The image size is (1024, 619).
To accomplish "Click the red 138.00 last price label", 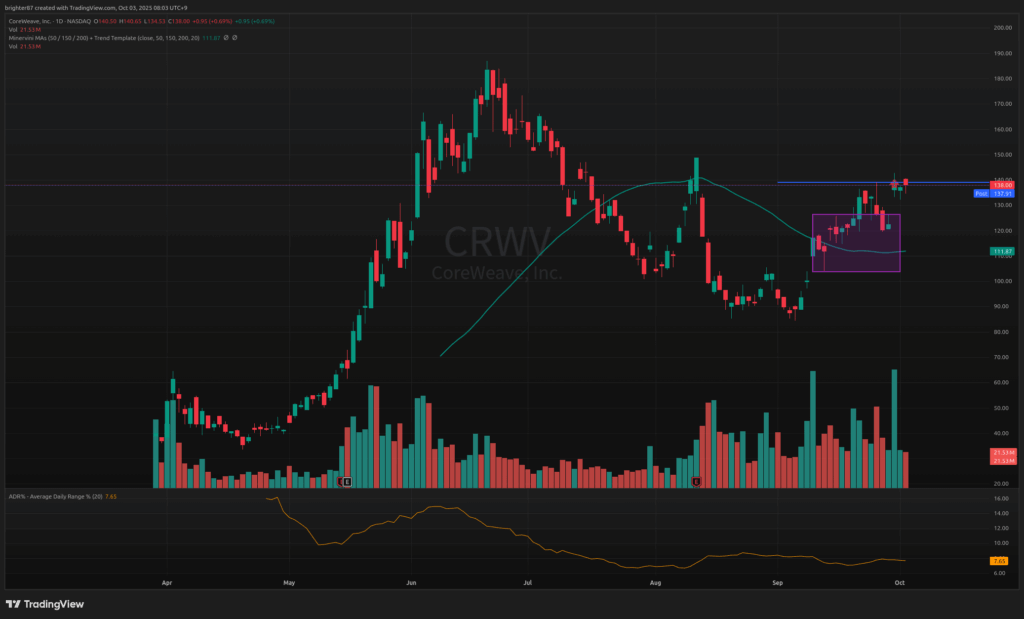I will click(x=1003, y=185).
